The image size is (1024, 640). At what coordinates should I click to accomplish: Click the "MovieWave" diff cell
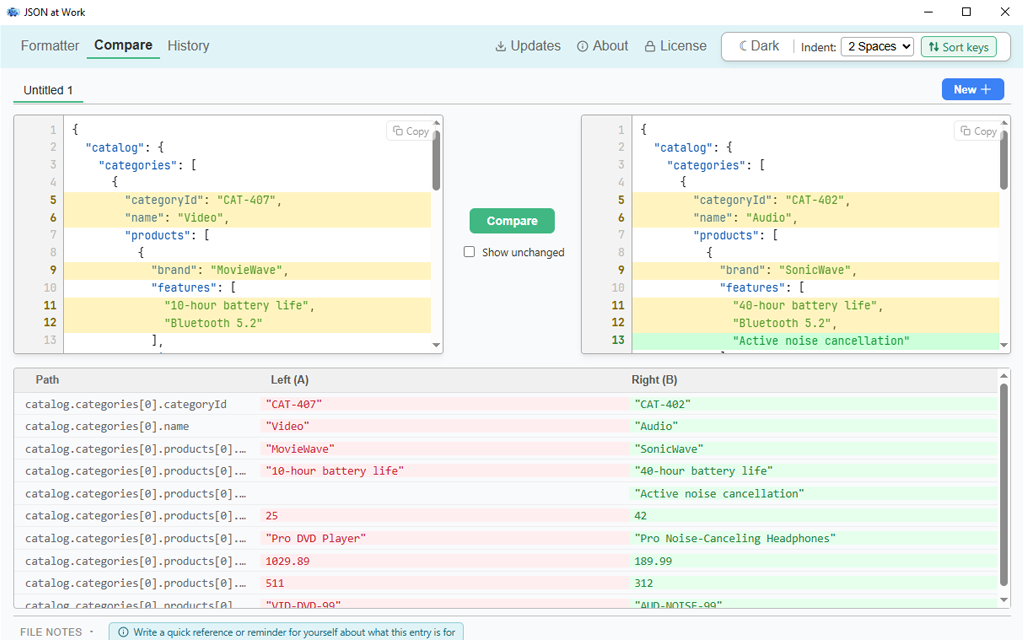pos(444,449)
